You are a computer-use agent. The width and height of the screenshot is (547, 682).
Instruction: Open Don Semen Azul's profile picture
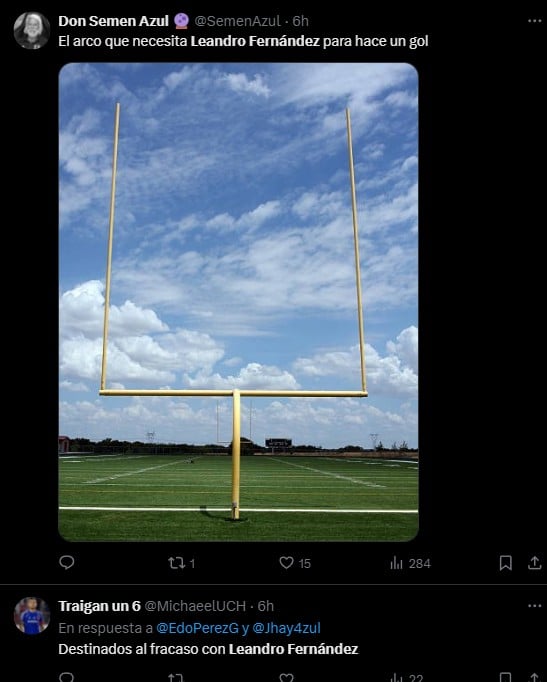coord(32,30)
